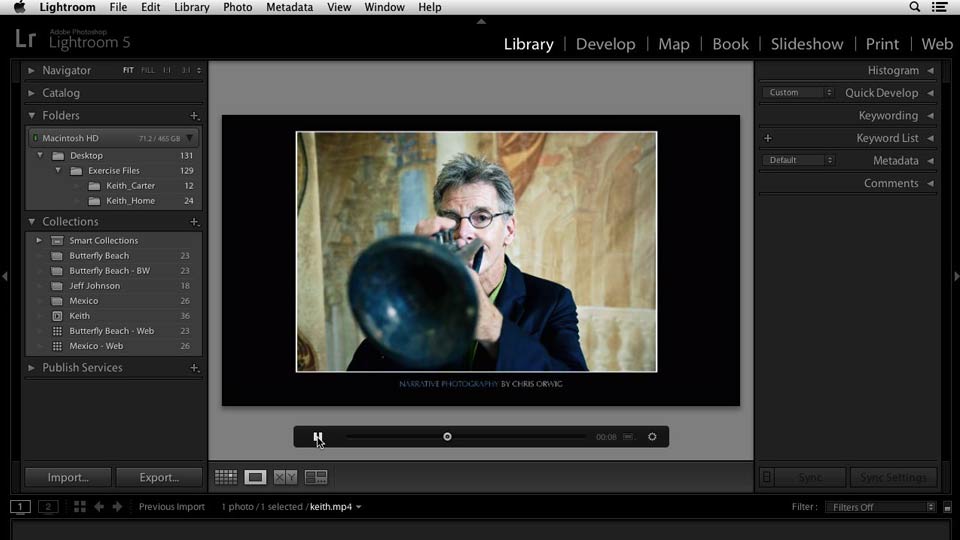Click the Import button
960x540 pixels.
tap(68, 478)
